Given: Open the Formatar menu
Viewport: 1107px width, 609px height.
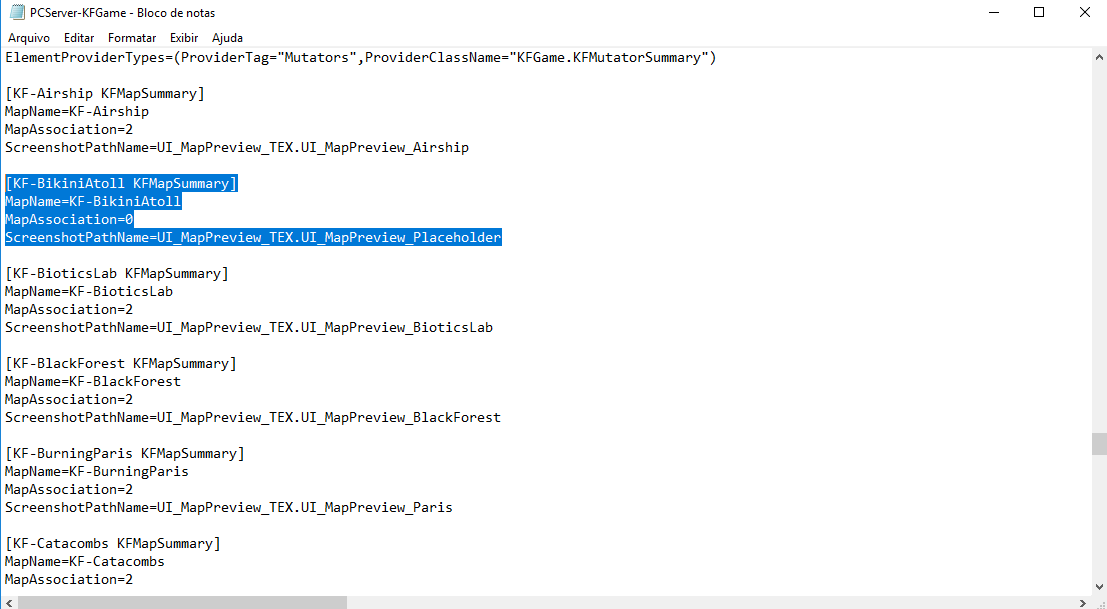Looking at the screenshot, I should tap(132, 37).
